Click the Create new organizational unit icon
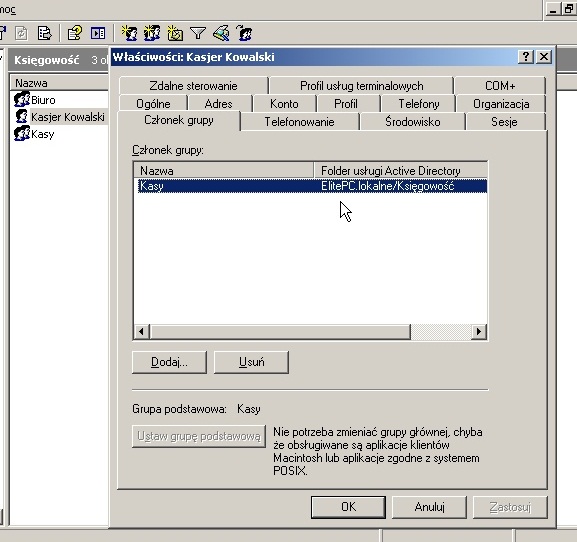 coord(175,33)
